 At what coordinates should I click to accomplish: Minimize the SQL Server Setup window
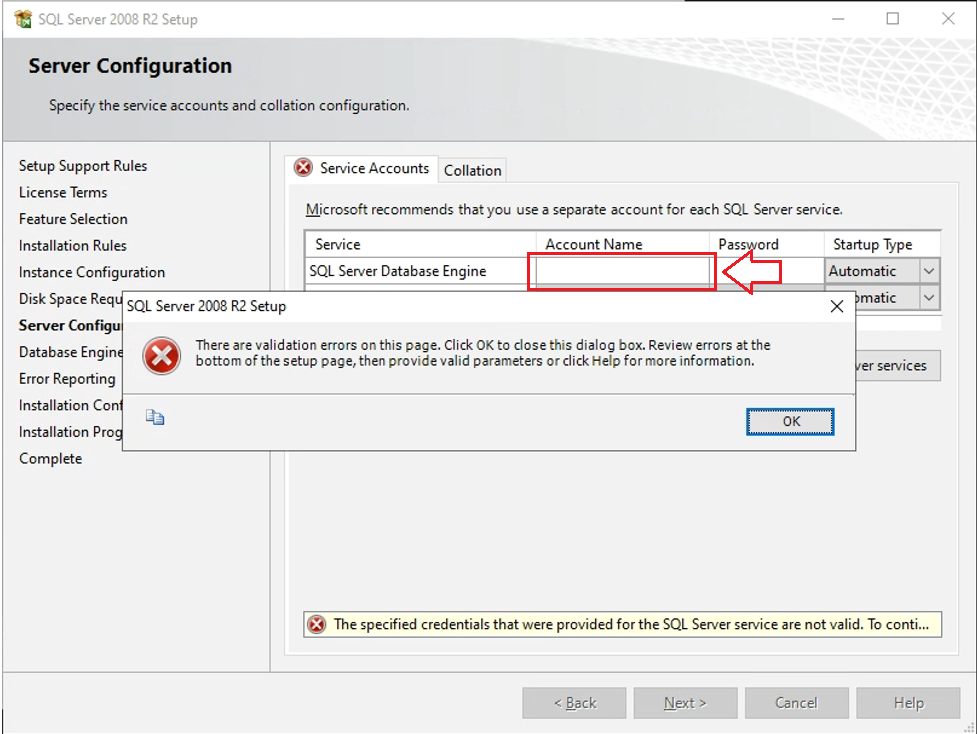coord(838,19)
